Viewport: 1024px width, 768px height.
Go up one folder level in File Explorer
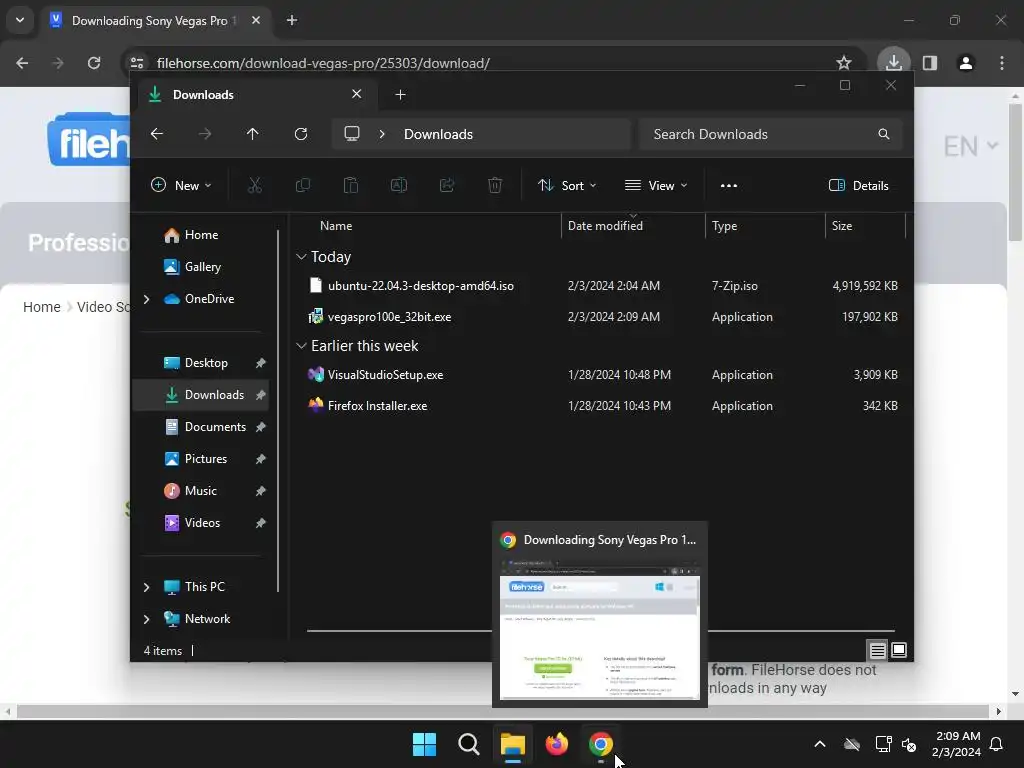(x=253, y=134)
